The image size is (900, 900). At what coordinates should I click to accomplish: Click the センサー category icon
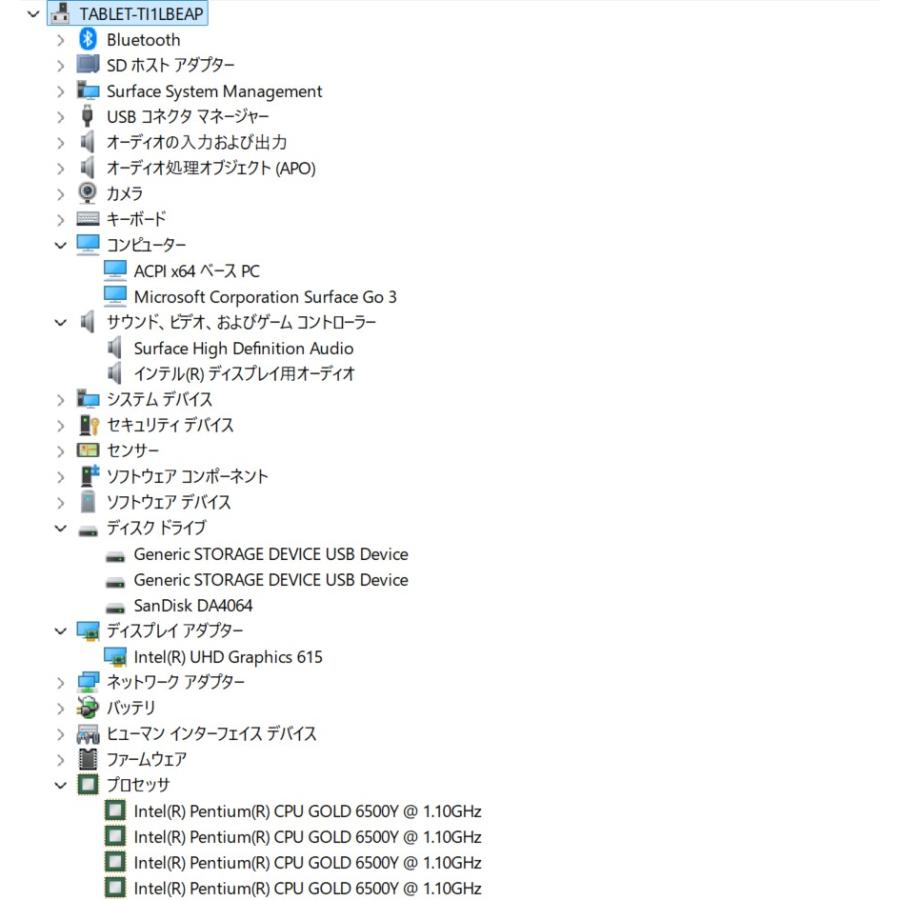click(88, 451)
